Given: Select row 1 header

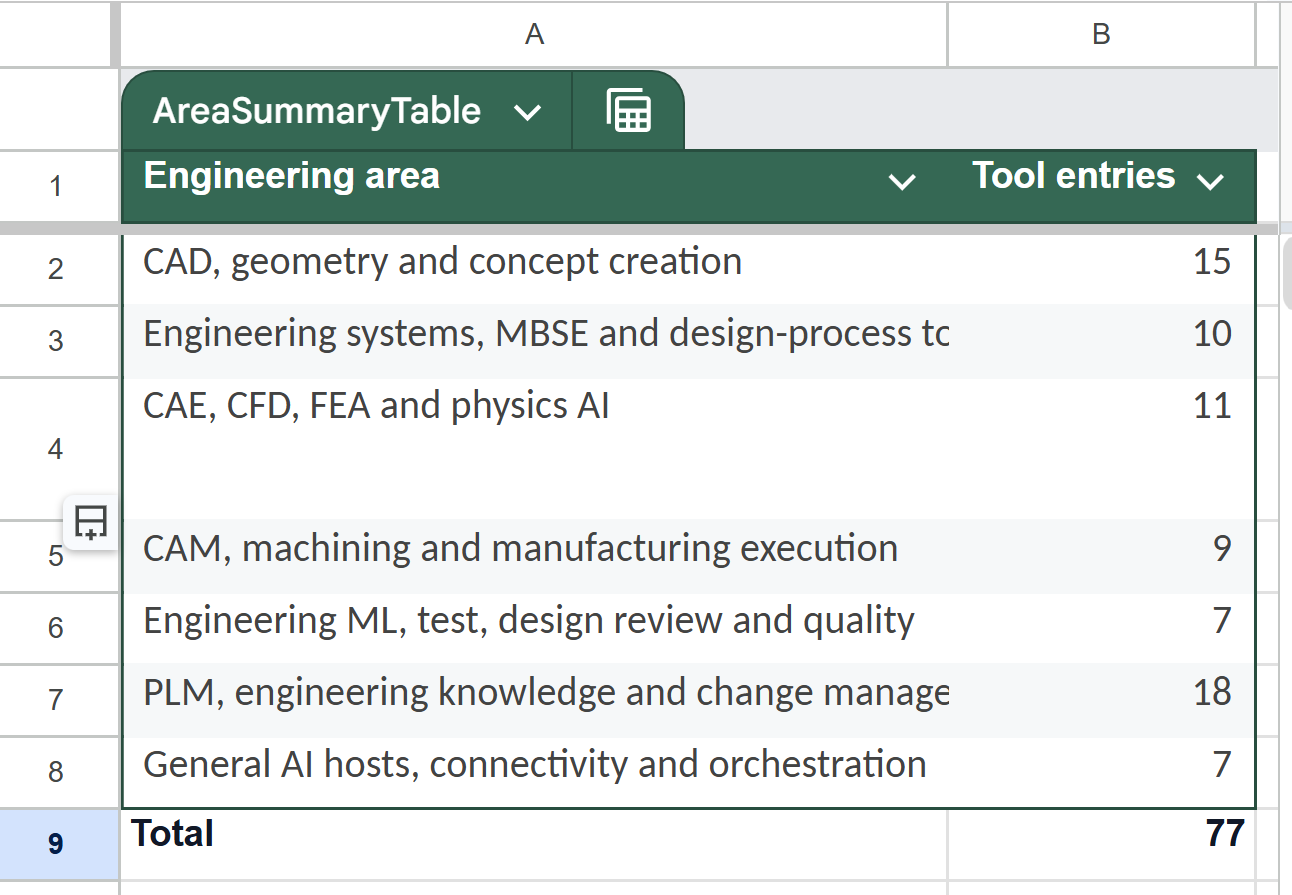Looking at the screenshot, I should pyautogui.click(x=55, y=186).
